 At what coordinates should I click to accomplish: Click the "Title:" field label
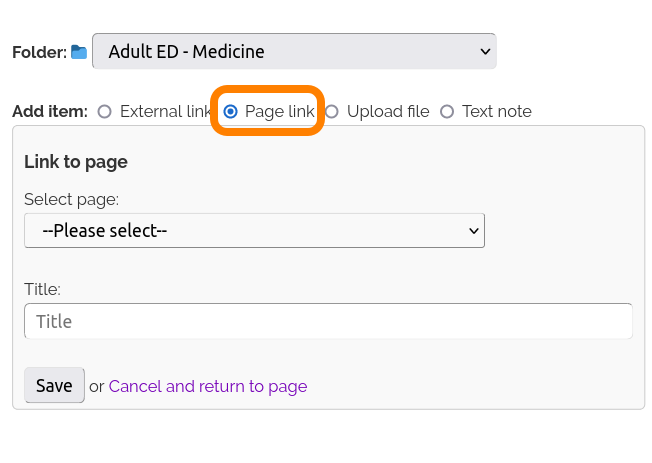pos(42,289)
